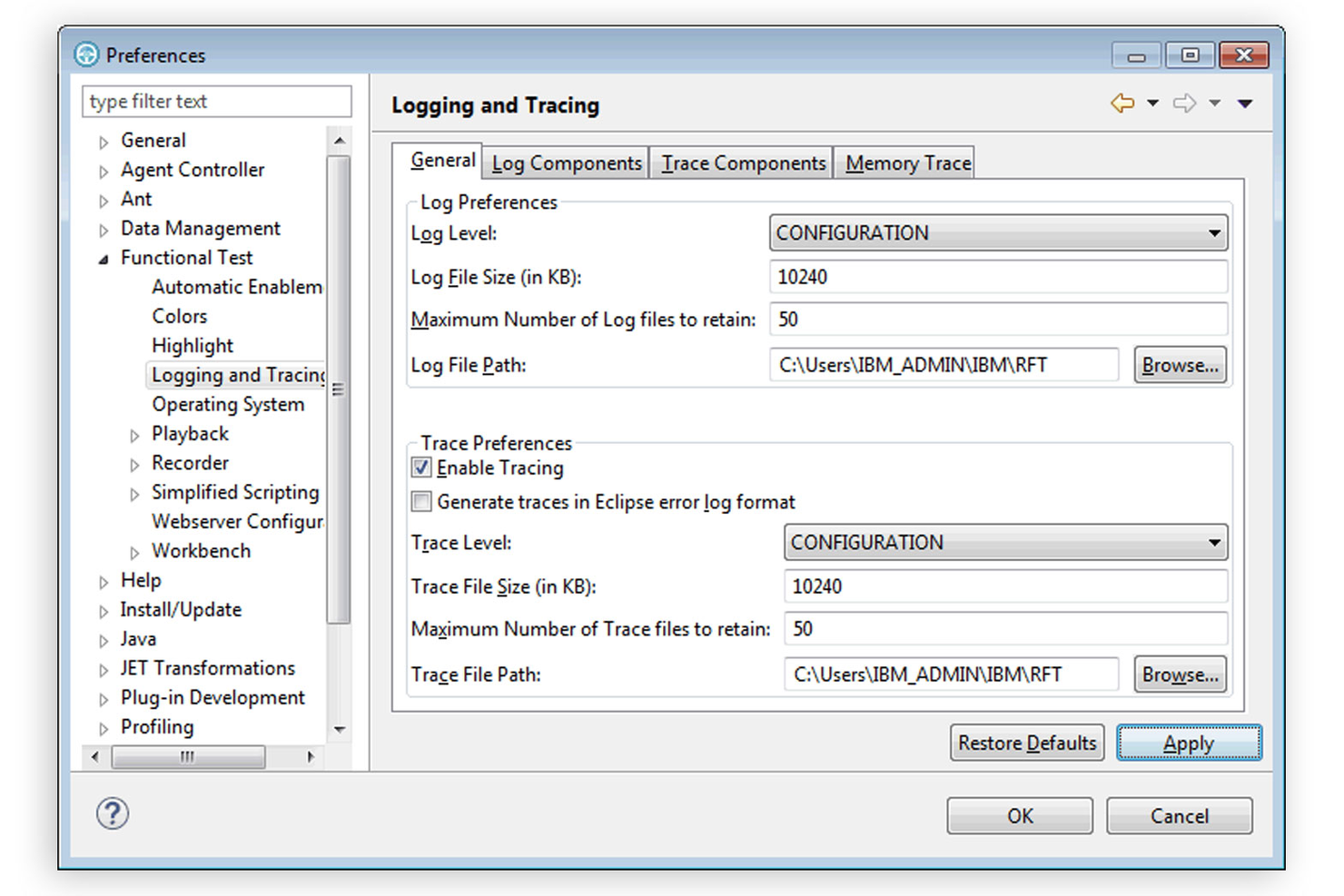The image size is (1344, 896).
Task: Disable the Enable Tracing checkbox
Action: (x=420, y=468)
